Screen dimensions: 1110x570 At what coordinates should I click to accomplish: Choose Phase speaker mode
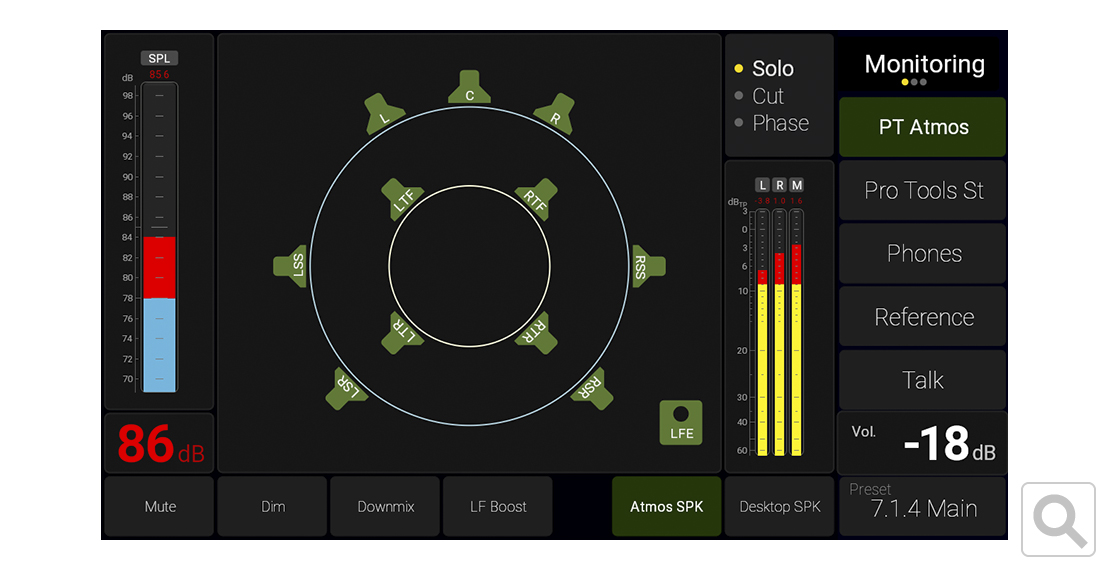(780, 123)
